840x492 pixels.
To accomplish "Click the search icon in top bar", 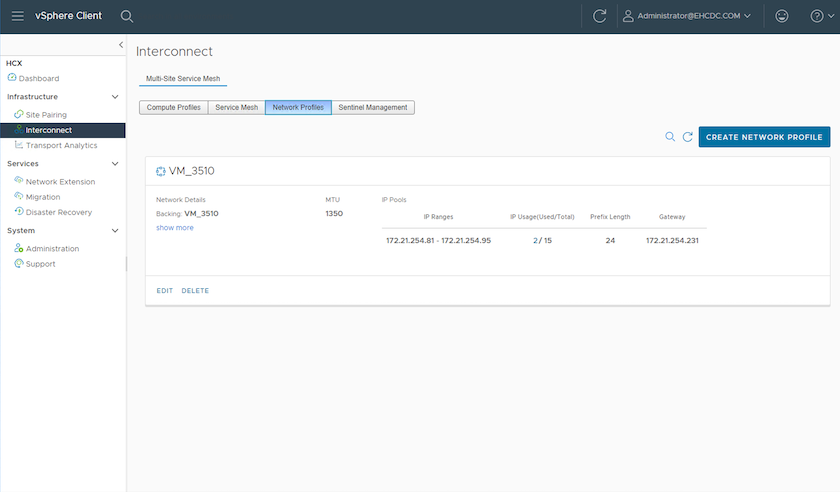I will pyautogui.click(x=127, y=16).
